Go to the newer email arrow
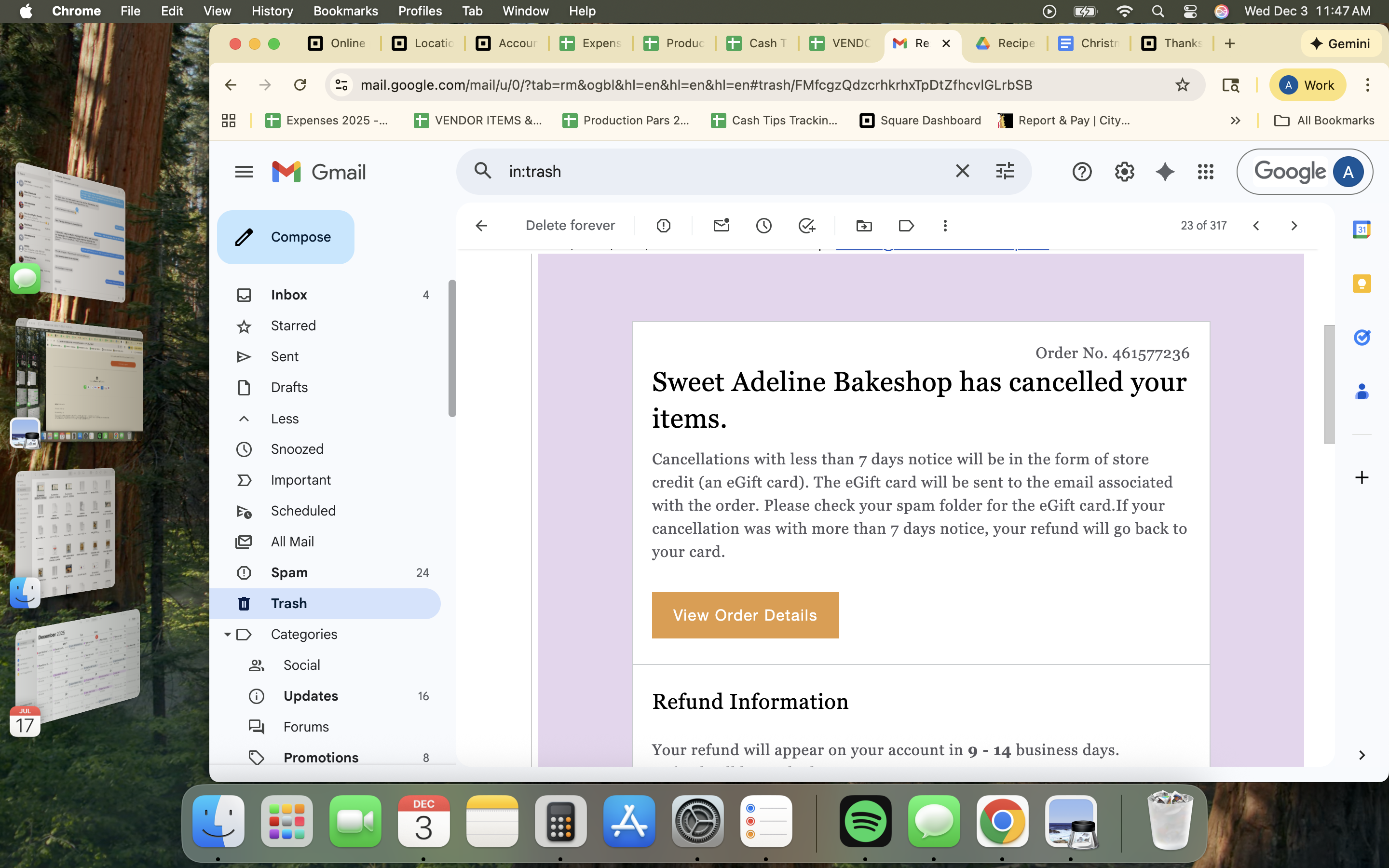Viewport: 1389px width, 868px height. coord(1255,226)
